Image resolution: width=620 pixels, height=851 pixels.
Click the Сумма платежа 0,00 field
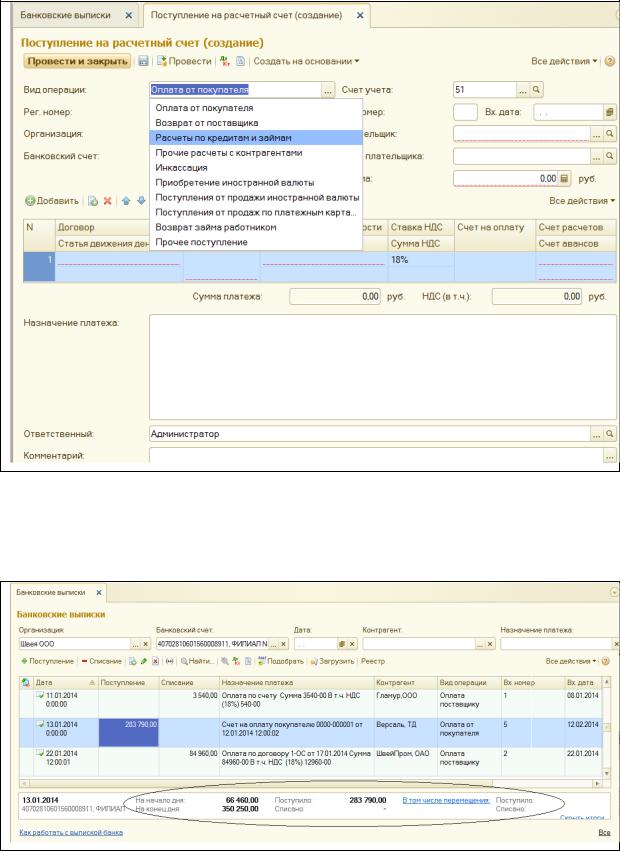[334, 297]
